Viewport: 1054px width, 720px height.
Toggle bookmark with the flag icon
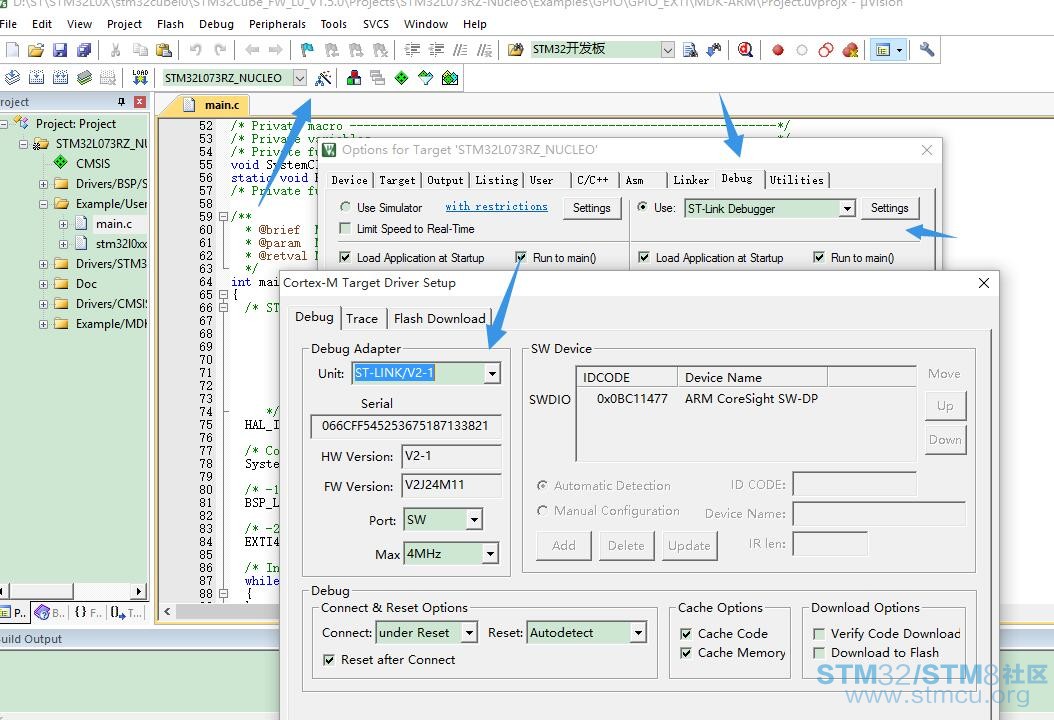pyautogui.click(x=307, y=50)
